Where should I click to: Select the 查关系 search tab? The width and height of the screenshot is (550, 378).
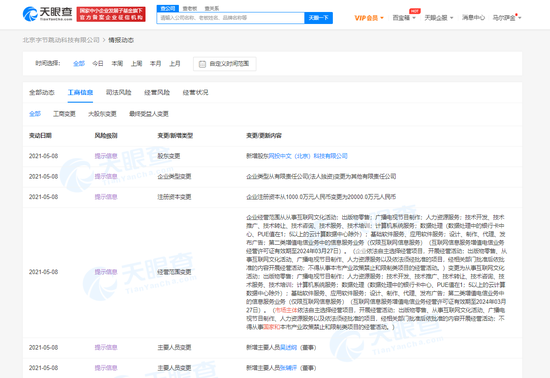click(212, 8)
